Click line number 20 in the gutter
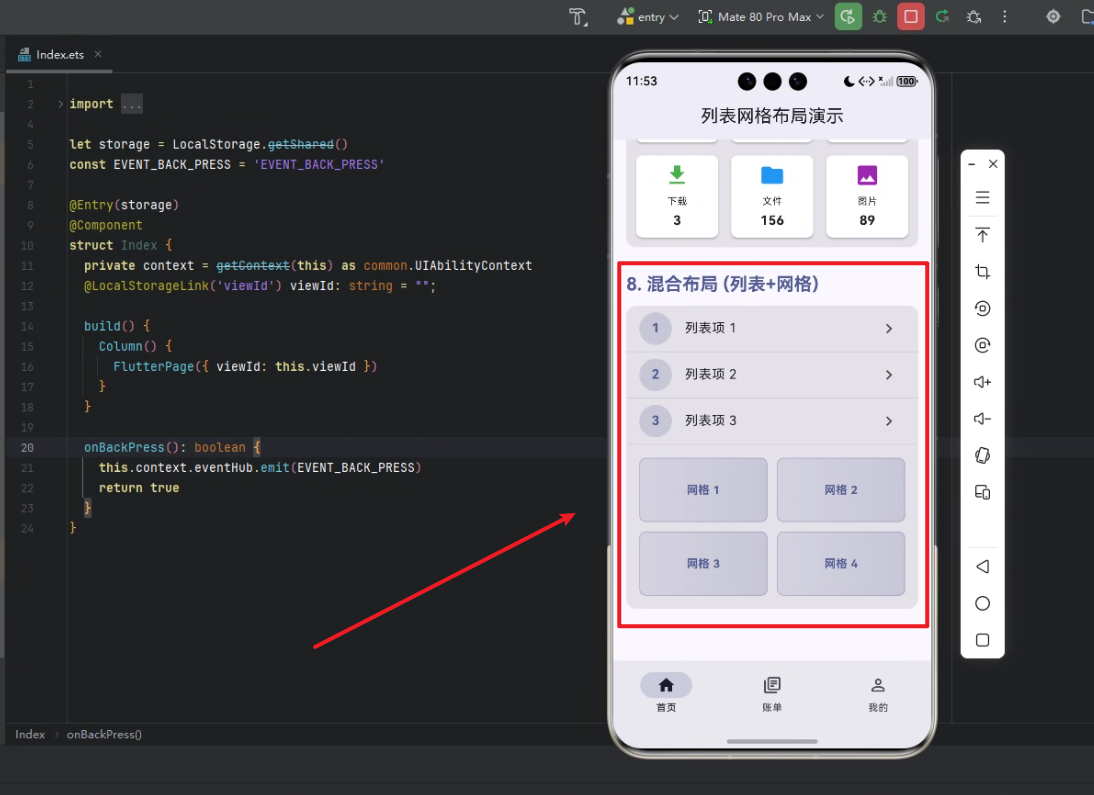Viewport: 1094px width, 795px height. click(x=27, y=447)
